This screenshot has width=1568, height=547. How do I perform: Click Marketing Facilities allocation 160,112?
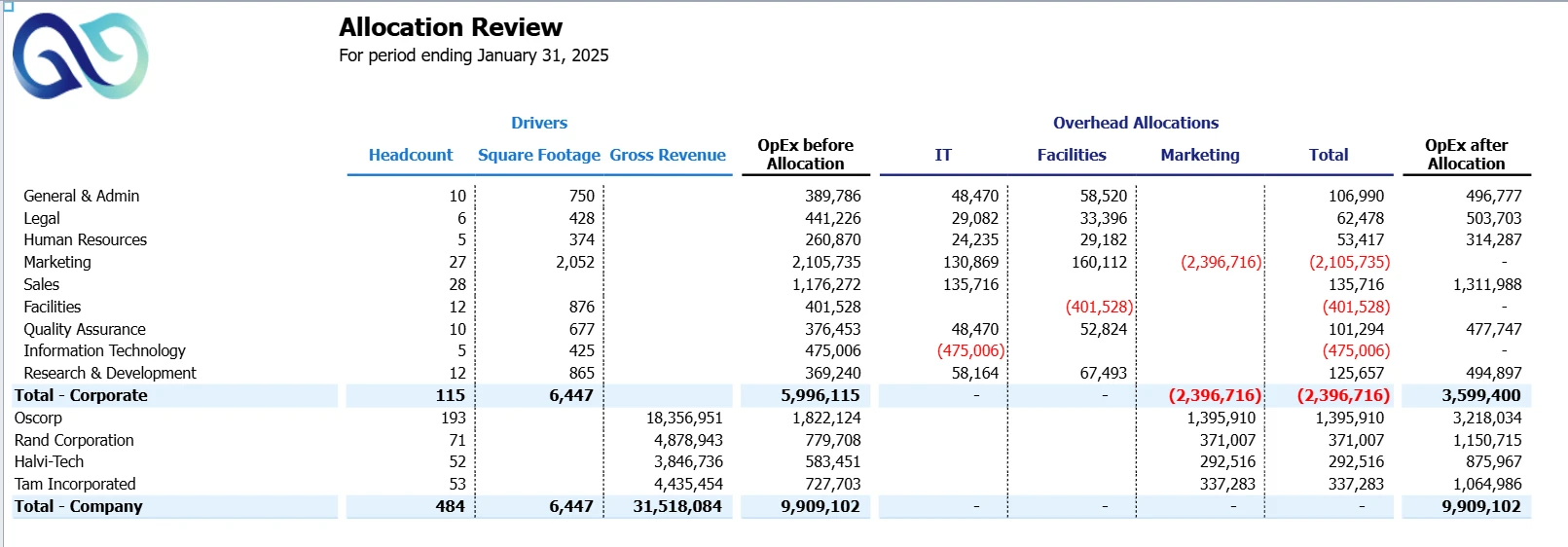(x=1100, y=262)
